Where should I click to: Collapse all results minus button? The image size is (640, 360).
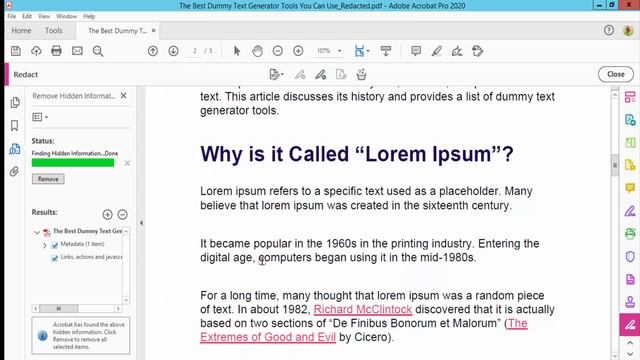tap(122, 214)
